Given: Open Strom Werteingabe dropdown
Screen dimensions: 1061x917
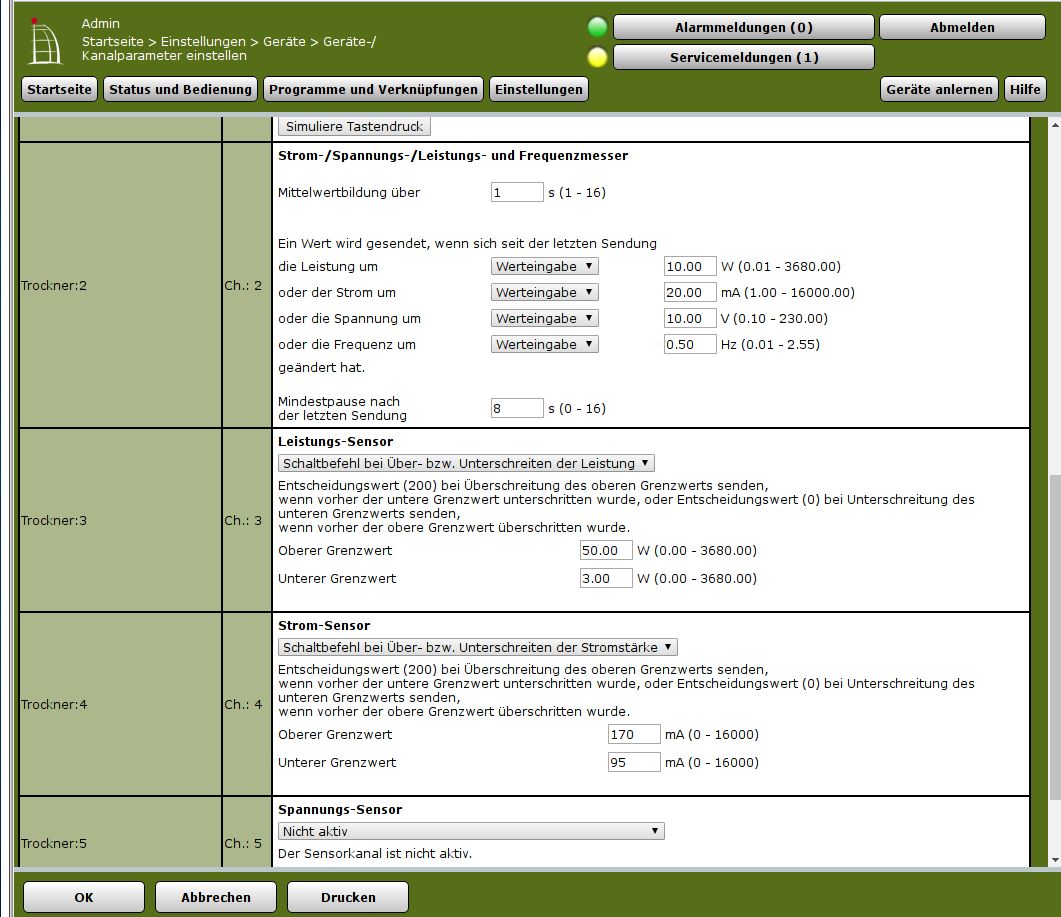Looking at the screenshot, I should (x=545, y=292).
